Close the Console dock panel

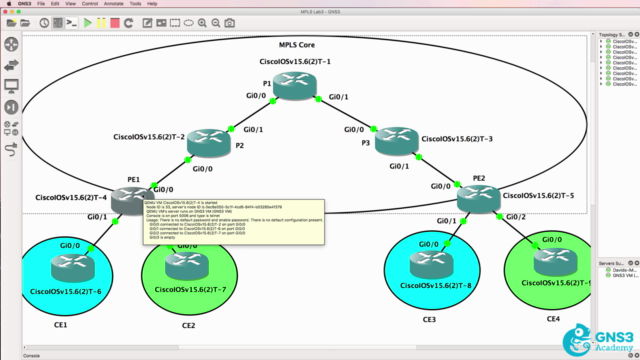click(636, 356)
